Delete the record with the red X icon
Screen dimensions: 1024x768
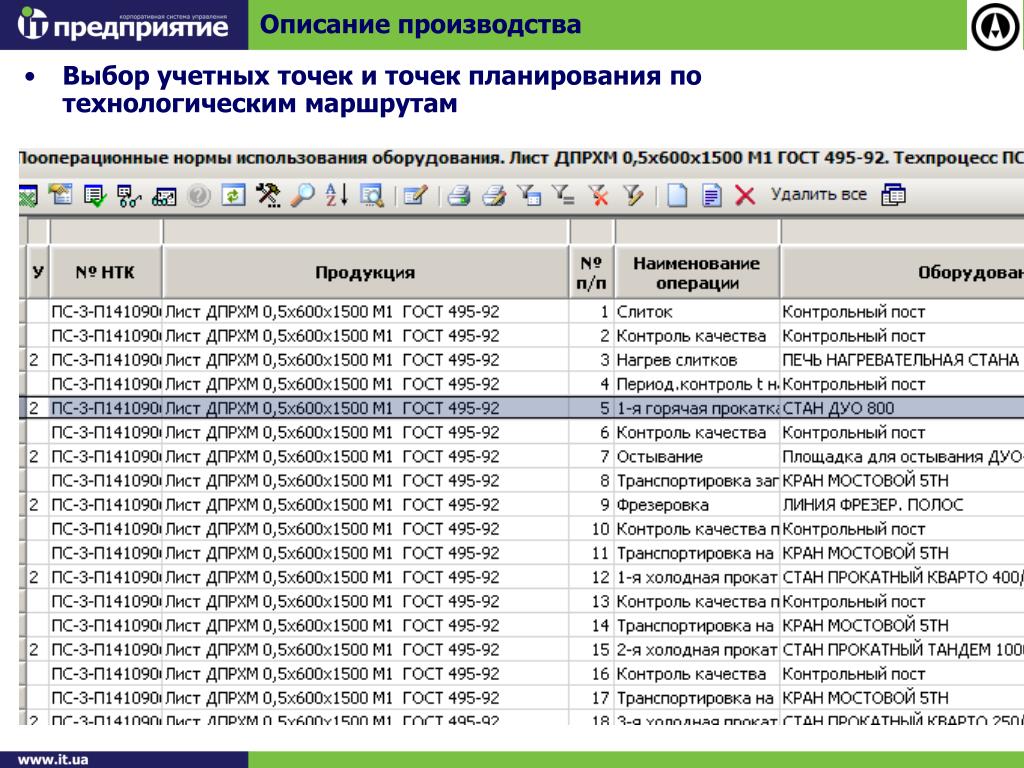745,196
